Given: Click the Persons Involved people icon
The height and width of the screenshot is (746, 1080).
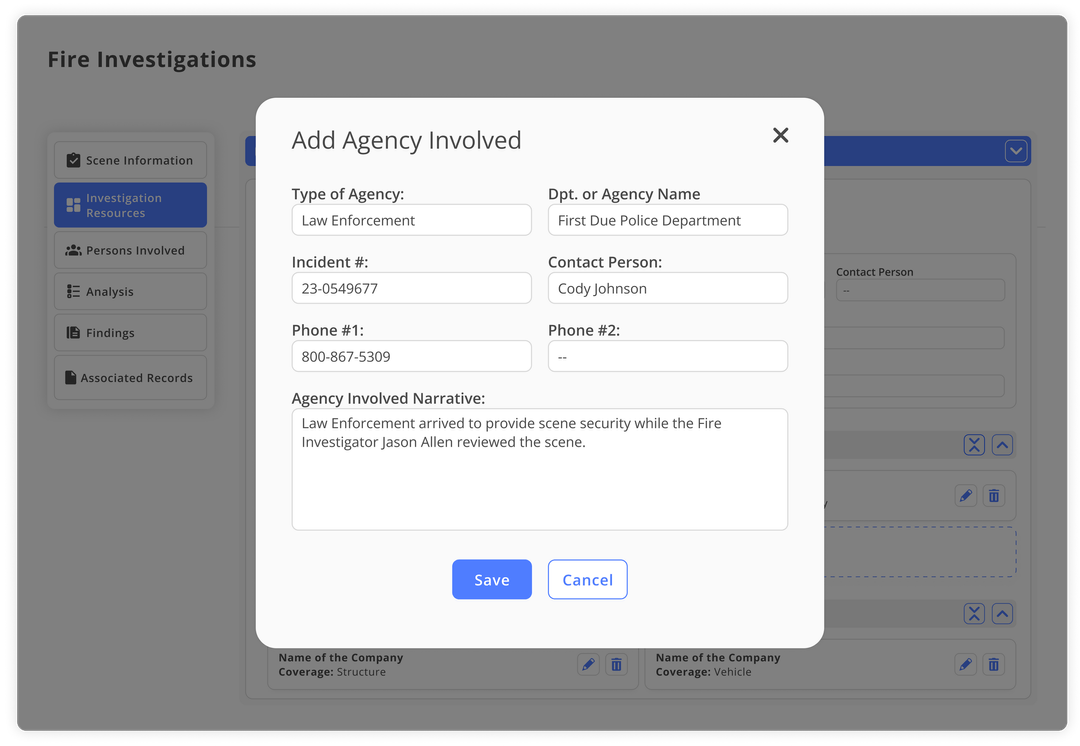Looking at the screenshot, I should click(73, 250).
